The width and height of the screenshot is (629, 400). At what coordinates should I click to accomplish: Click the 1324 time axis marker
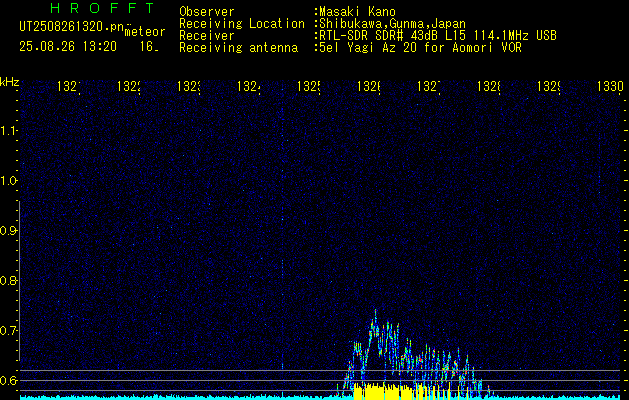coord(249,87)
